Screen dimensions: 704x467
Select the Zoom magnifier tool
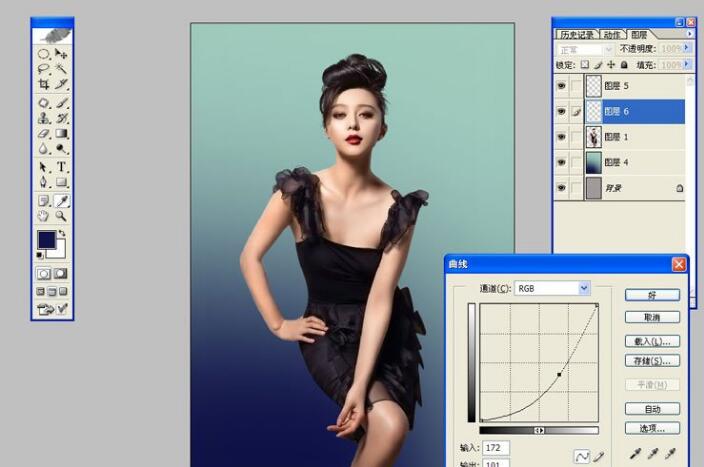click(x=61, y=216)
